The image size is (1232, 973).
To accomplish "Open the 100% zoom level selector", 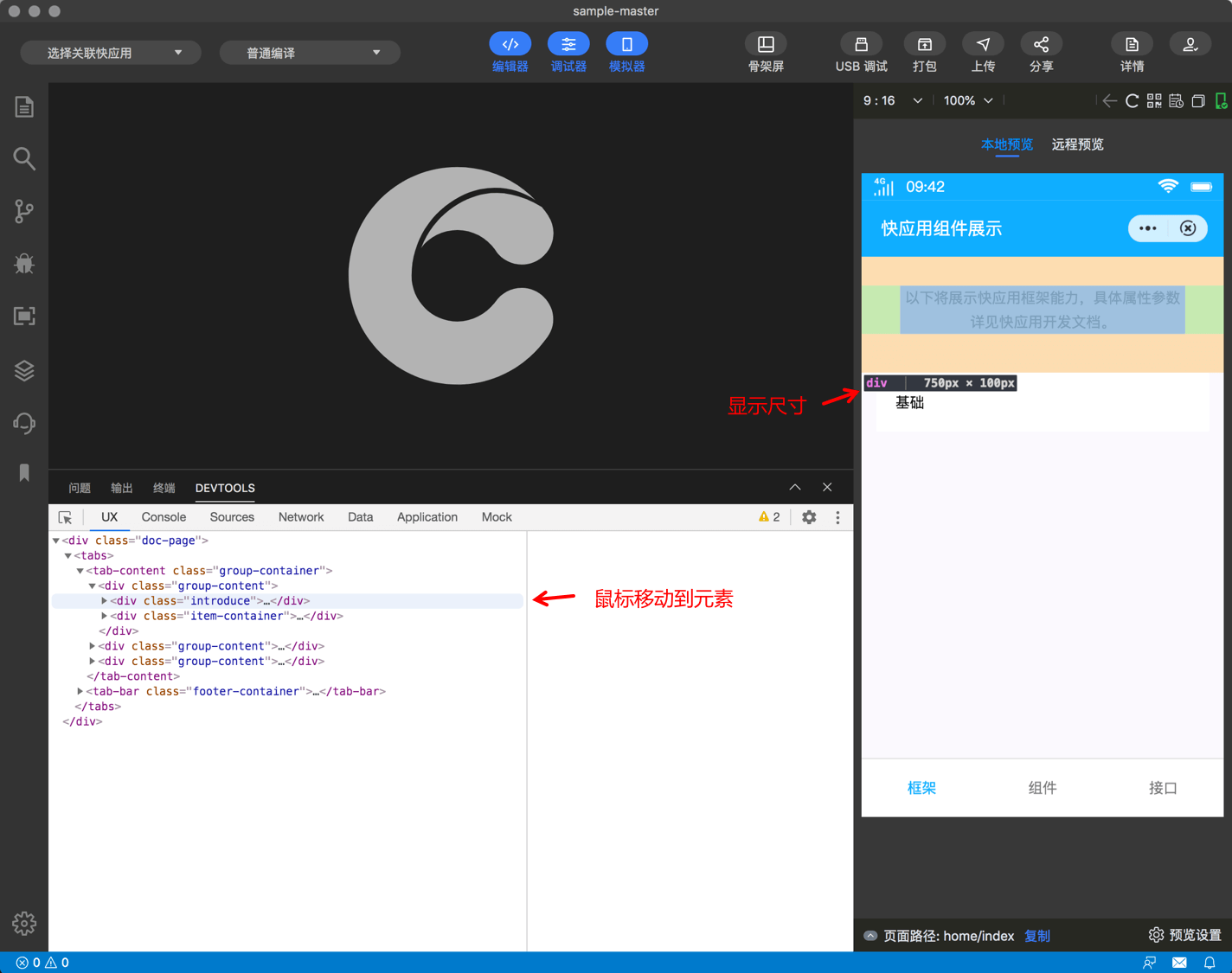I will pyautogui.click(x=966, y=100).
